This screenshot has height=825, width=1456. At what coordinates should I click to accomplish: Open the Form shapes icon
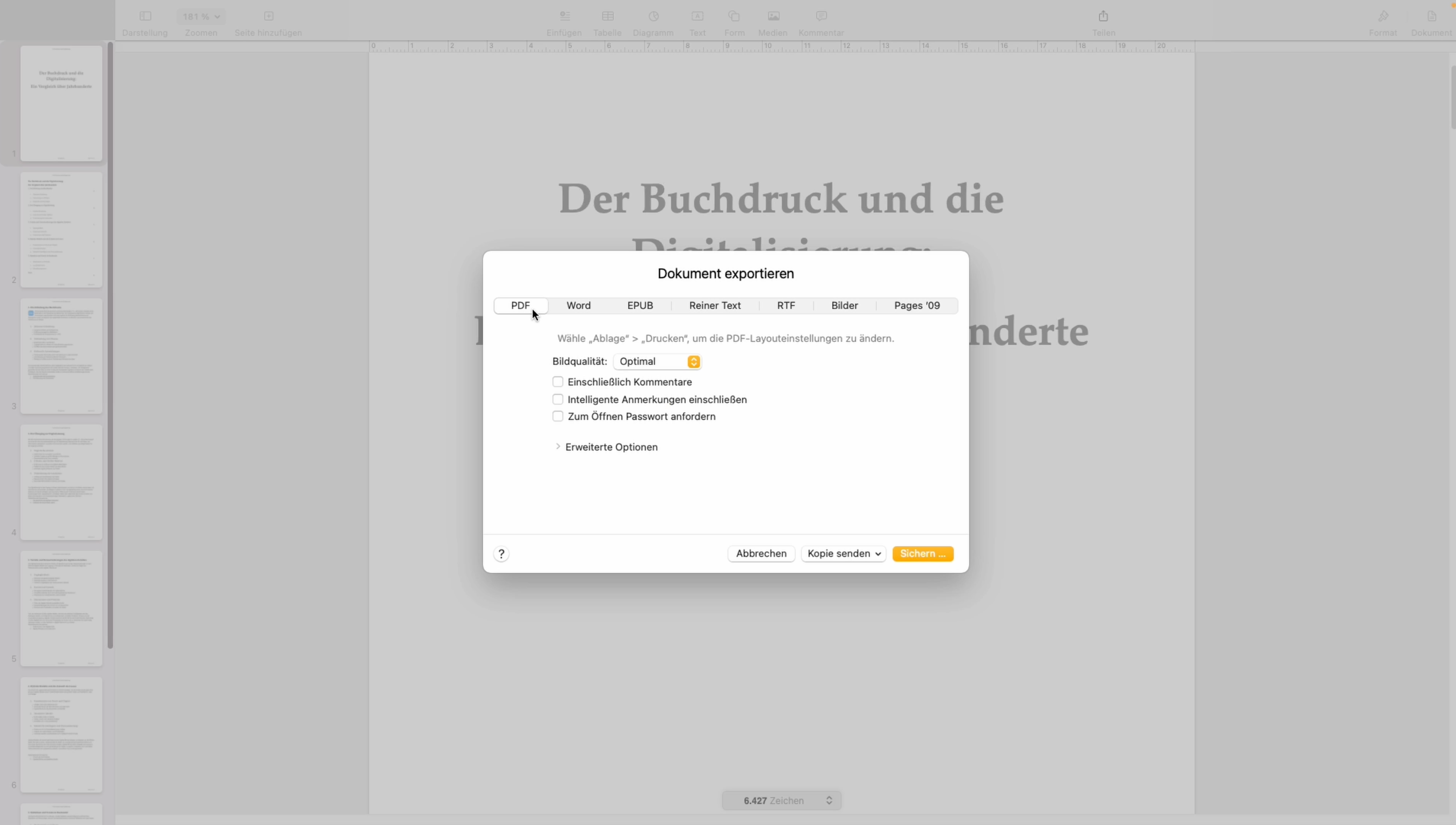pyautogui.click(x=734, y=16)
